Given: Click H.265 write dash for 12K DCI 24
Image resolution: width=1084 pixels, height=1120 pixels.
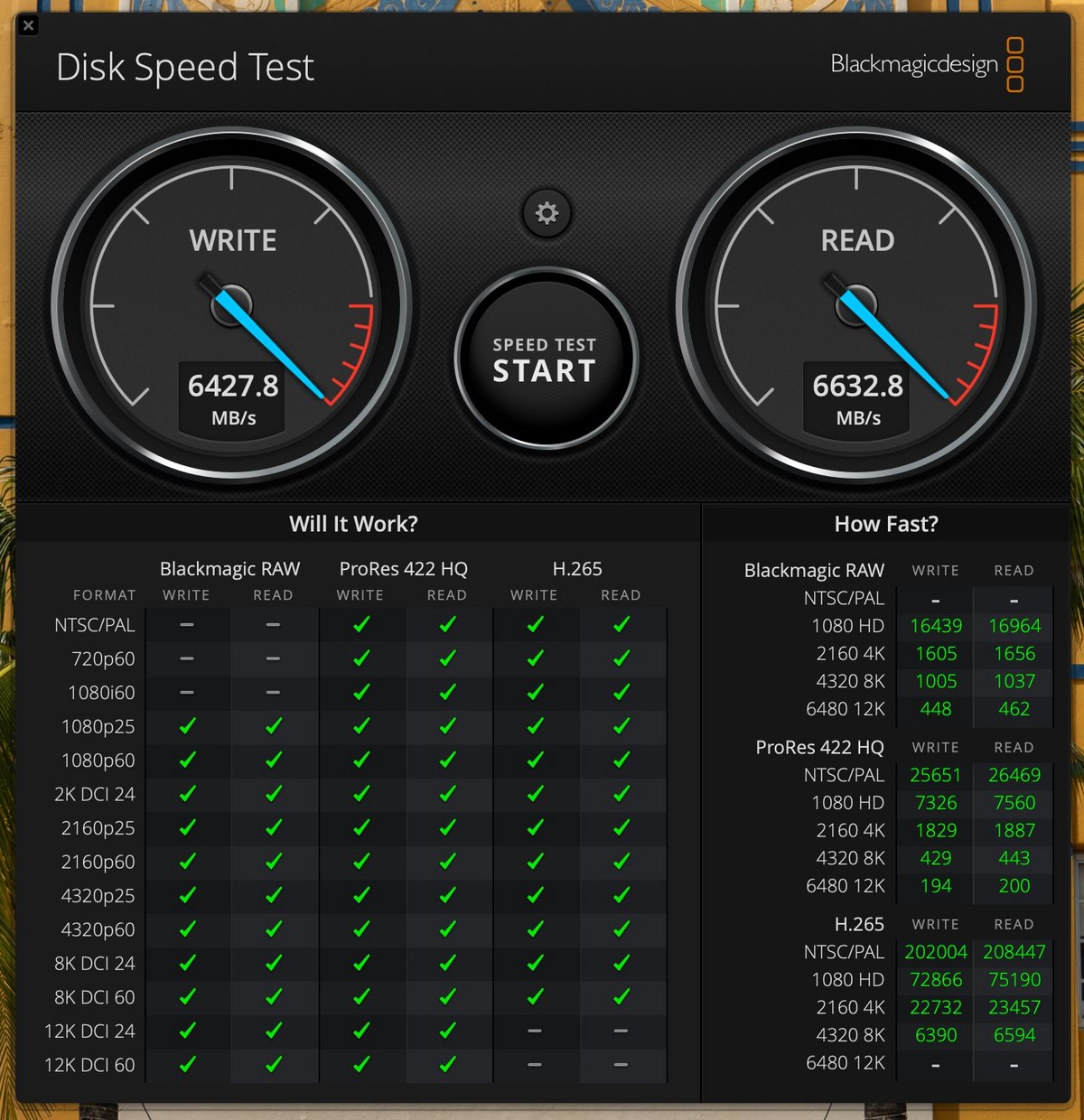Looking at the screenshot, I should tap(534, 1031).
